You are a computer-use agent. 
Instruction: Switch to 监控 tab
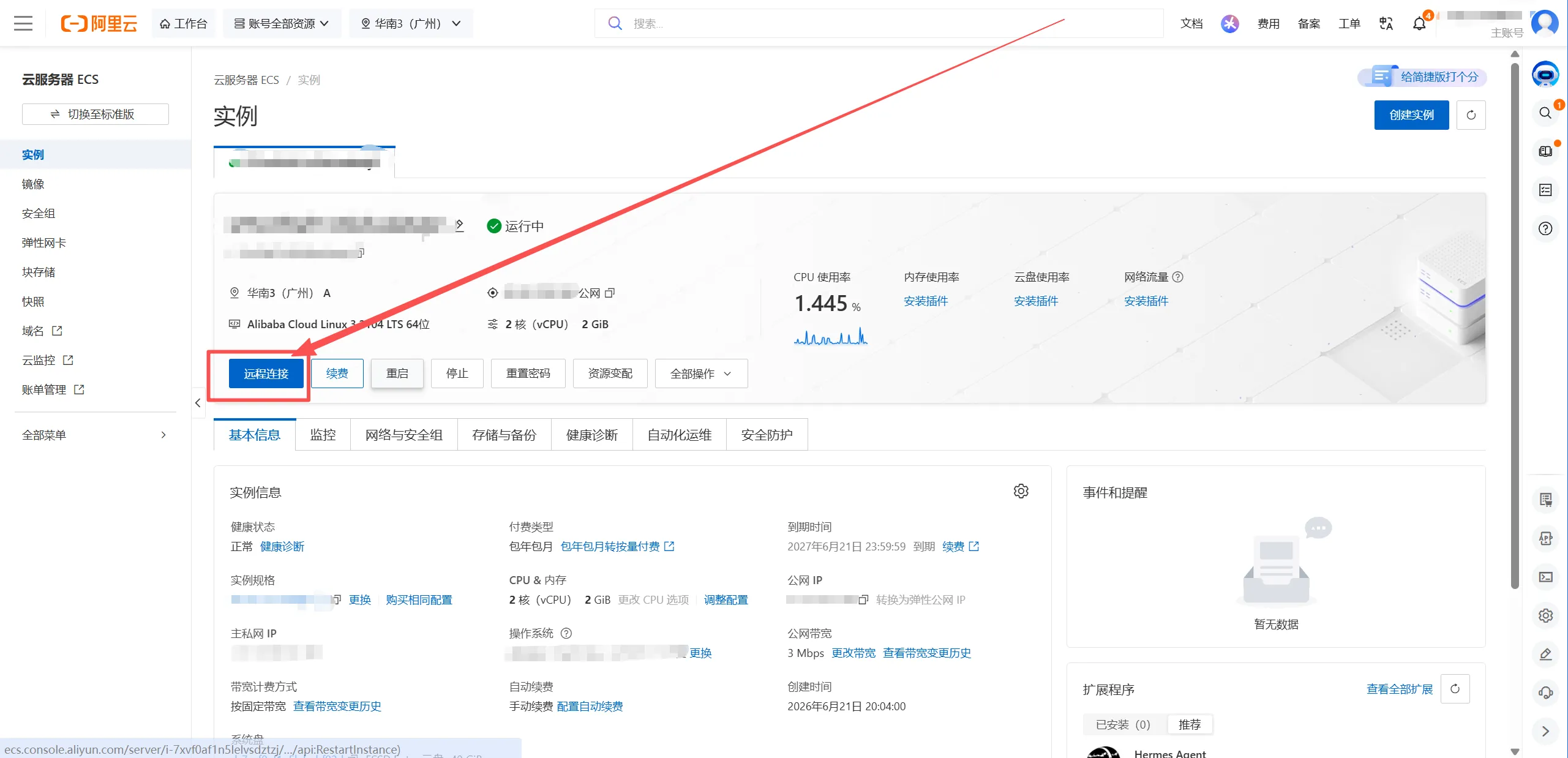[x=323, y=435]
